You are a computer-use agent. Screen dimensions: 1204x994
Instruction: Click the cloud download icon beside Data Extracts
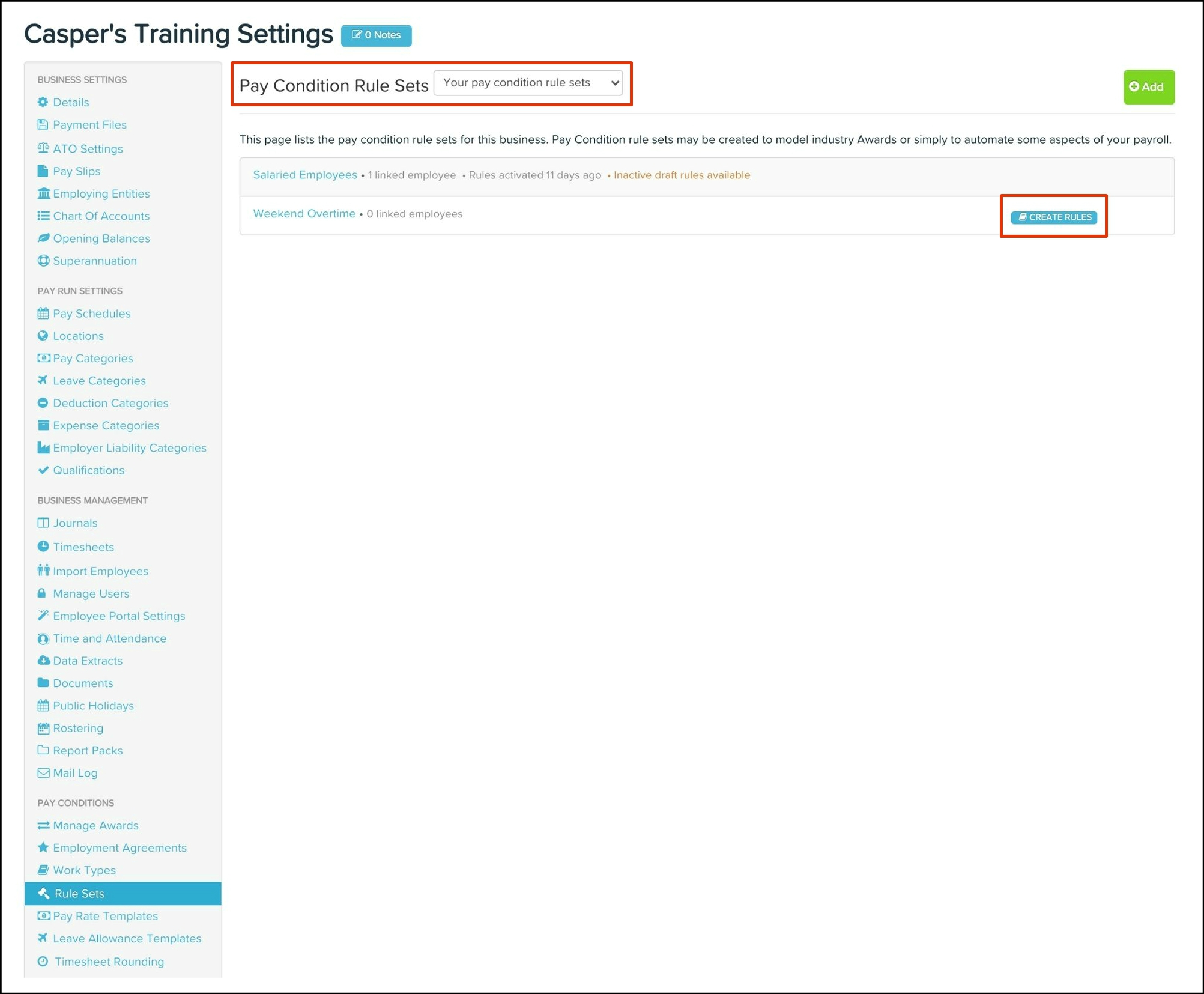pyautogui.click(x=43, y=661)
